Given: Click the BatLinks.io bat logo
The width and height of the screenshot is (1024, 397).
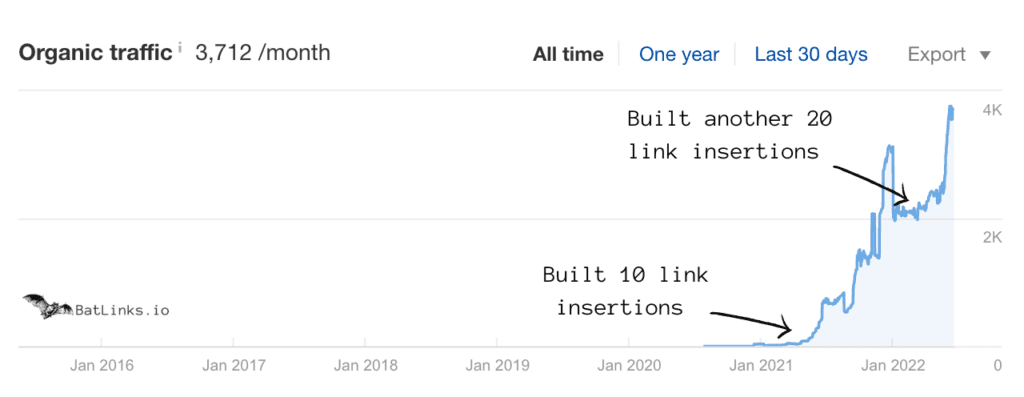Looking at the screenshot, I should (x=48, y=306).
